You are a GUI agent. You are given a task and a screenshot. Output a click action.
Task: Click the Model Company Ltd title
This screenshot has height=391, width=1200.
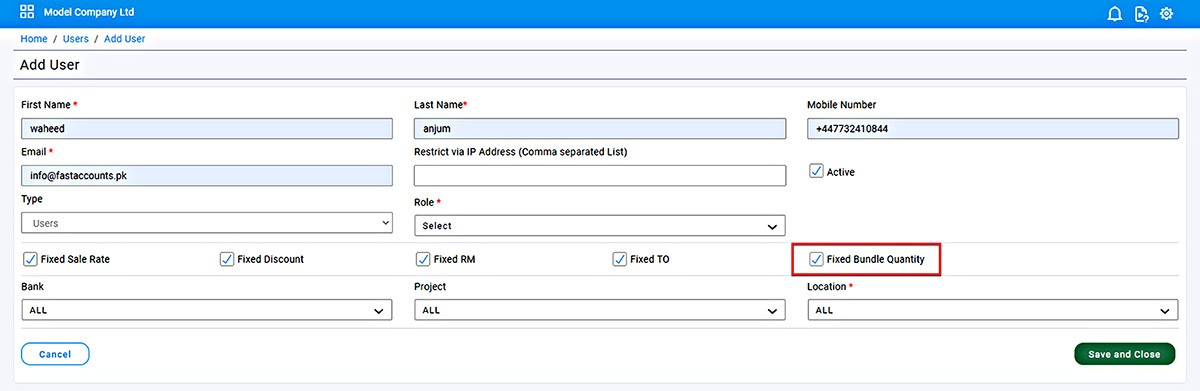pyautogui.click(x=89, y=13)
